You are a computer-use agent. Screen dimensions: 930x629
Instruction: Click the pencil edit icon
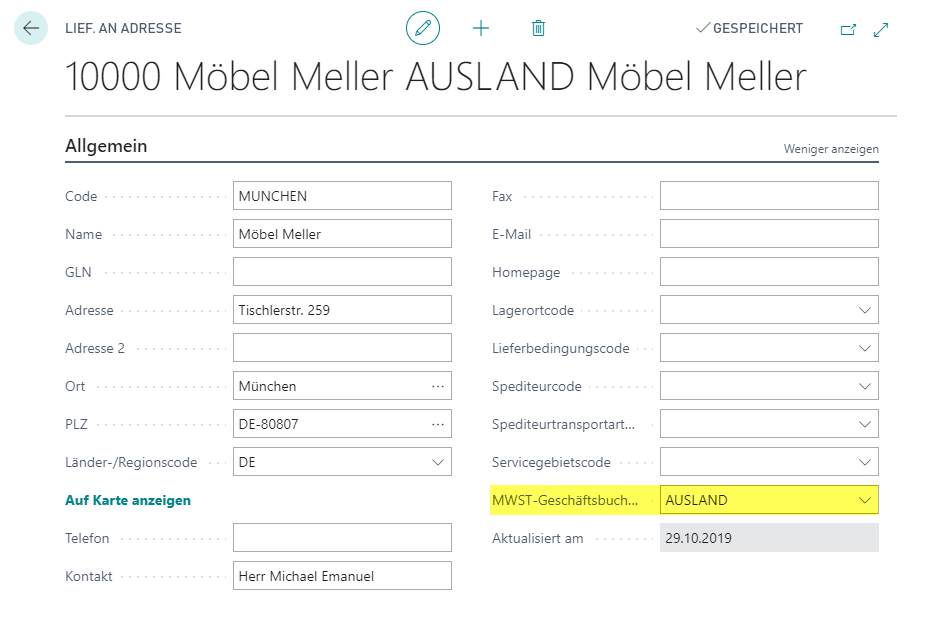(x=423, y=28)
